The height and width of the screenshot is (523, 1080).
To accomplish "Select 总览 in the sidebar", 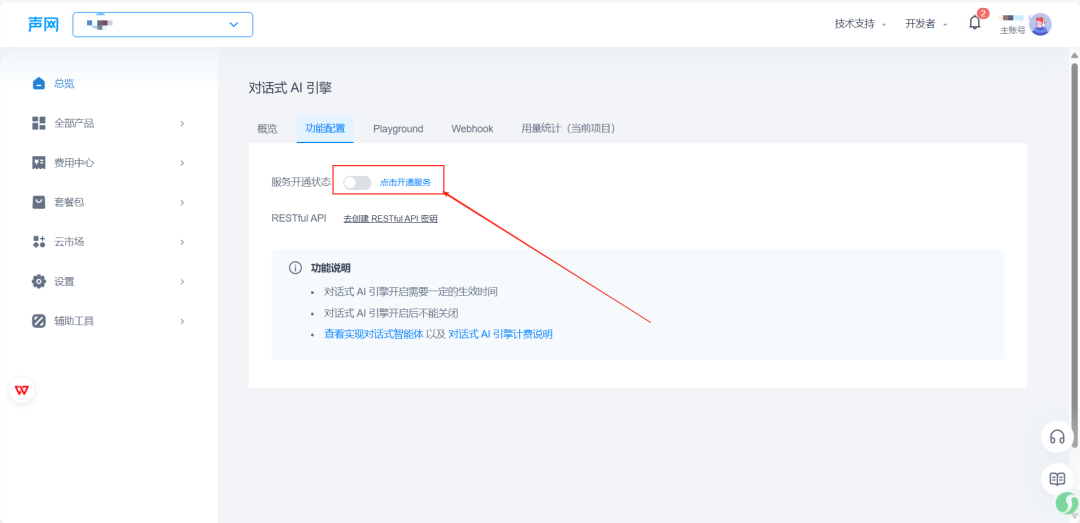I will (64, 83).
